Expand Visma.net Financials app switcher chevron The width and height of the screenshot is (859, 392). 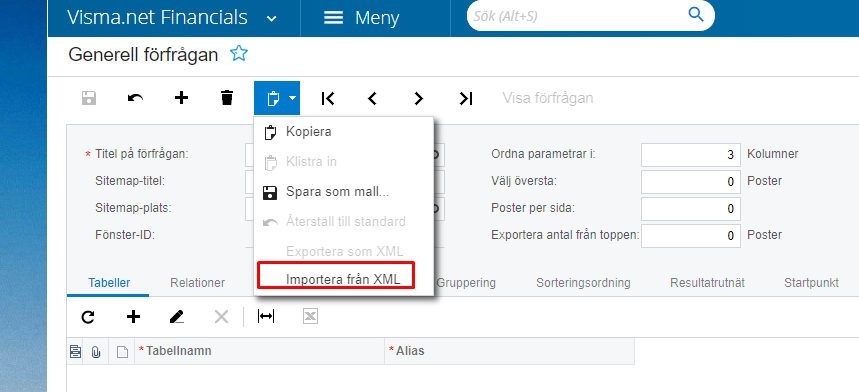point(272,19)
